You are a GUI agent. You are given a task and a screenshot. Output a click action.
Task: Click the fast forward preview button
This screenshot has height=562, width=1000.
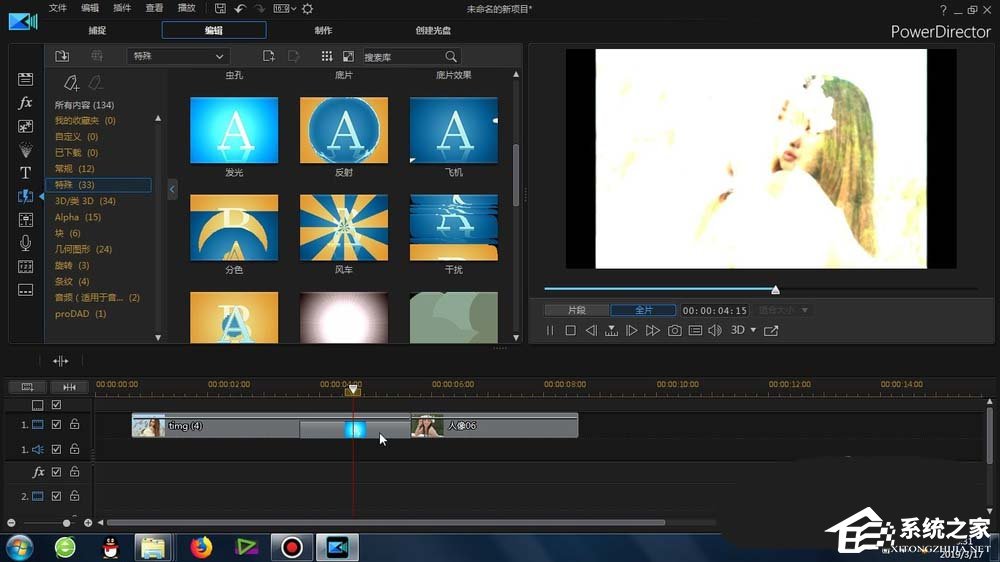[x=653, y=330]
